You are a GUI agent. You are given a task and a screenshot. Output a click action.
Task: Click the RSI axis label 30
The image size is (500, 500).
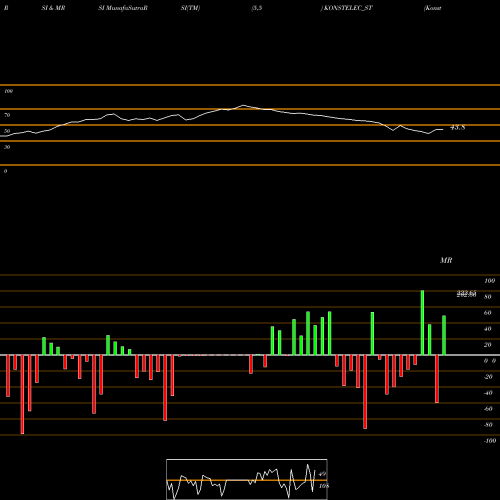(x=7, y=147)
